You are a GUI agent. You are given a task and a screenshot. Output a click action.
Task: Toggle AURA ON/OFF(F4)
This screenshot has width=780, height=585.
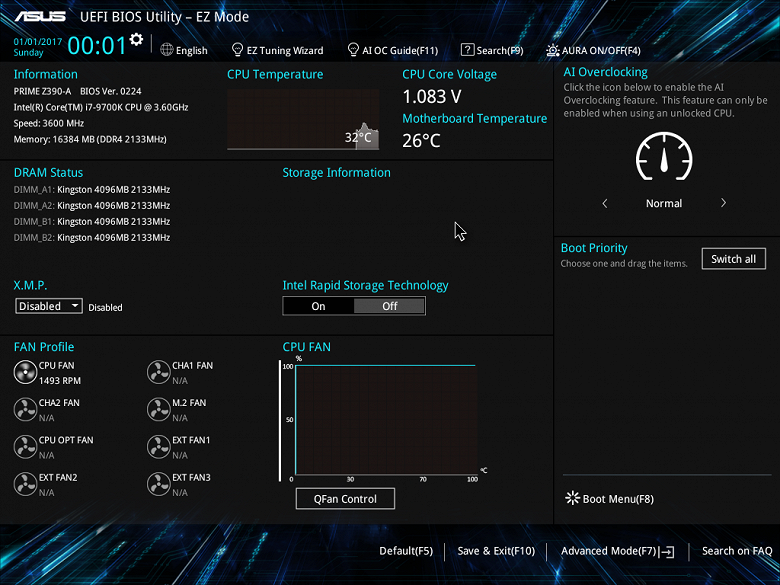(601, 50)
